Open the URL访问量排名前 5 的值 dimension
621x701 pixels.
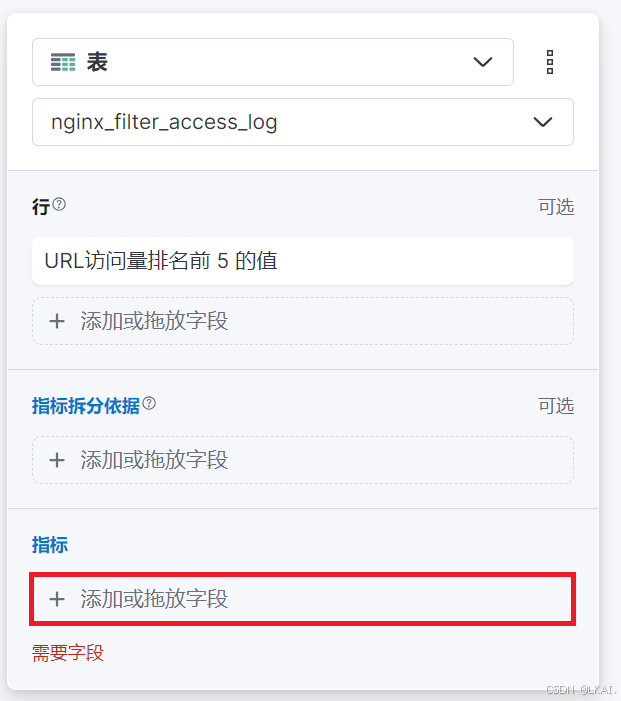point(303,261)
